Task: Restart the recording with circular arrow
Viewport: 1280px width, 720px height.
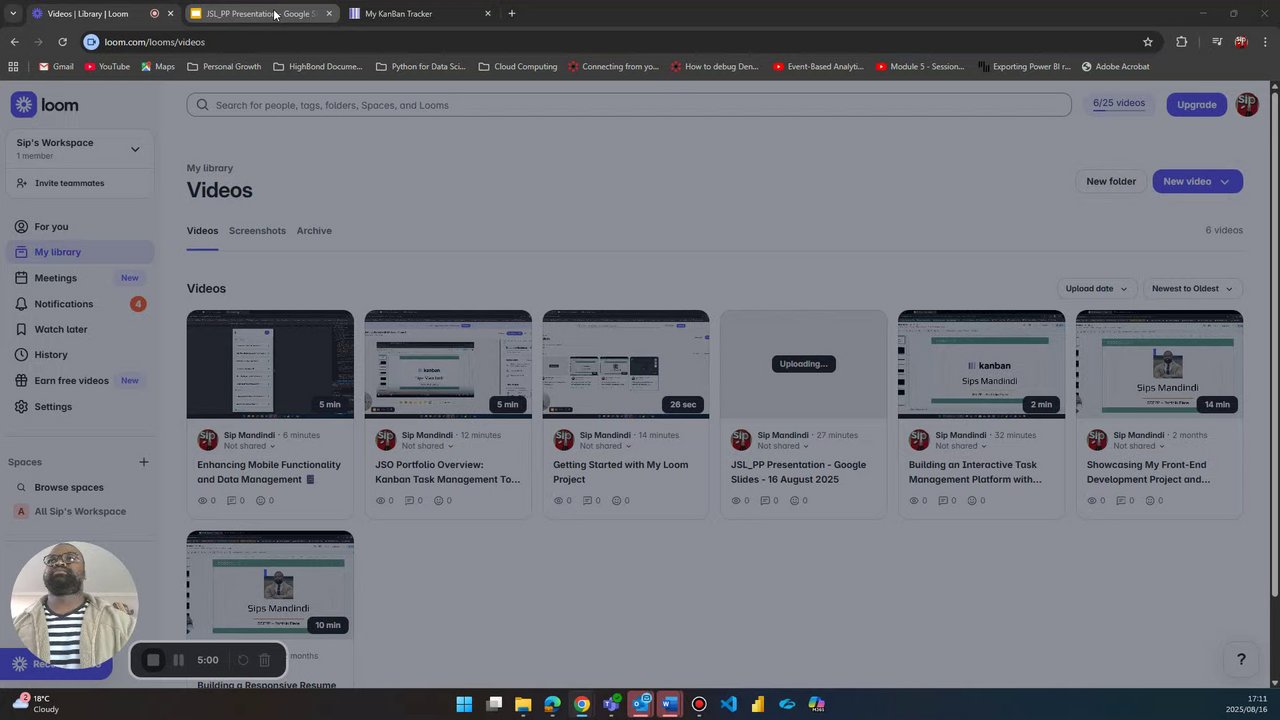Action: (243, 660)
